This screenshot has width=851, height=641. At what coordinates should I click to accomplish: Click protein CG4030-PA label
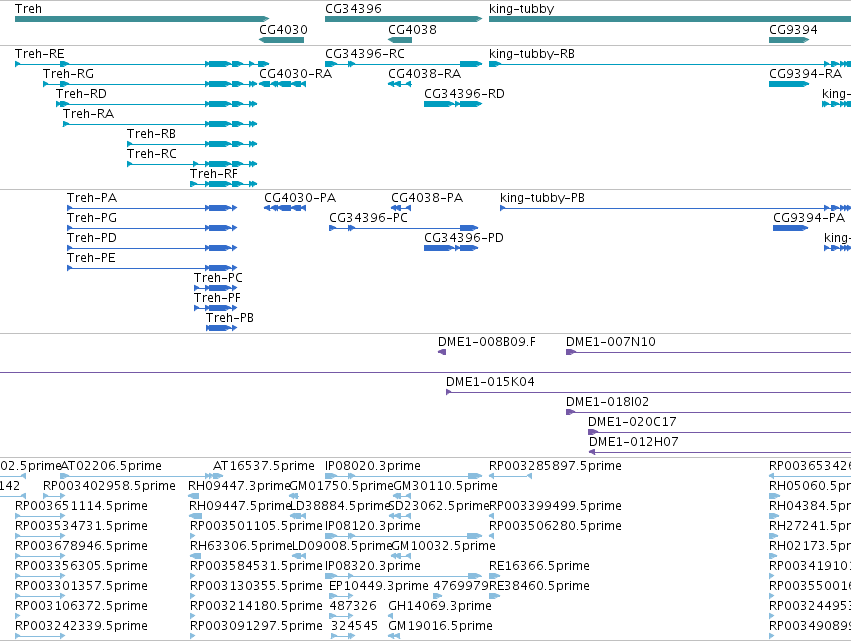point(300,198)
